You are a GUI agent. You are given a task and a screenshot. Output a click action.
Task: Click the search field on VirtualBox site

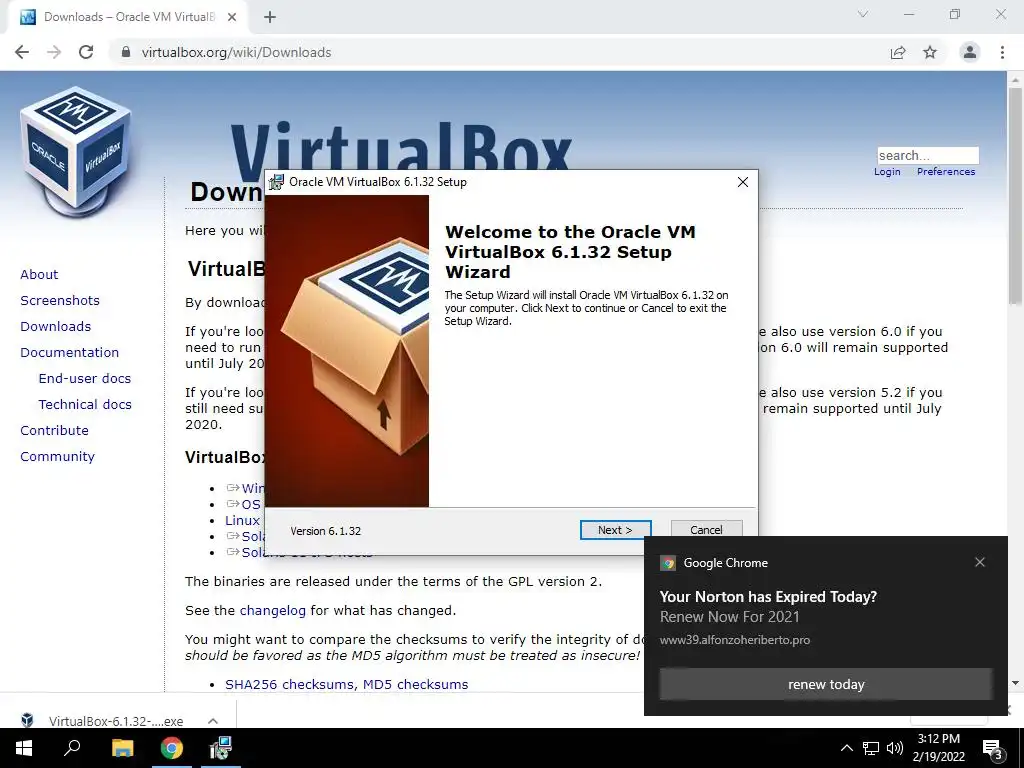coord(927,155)
